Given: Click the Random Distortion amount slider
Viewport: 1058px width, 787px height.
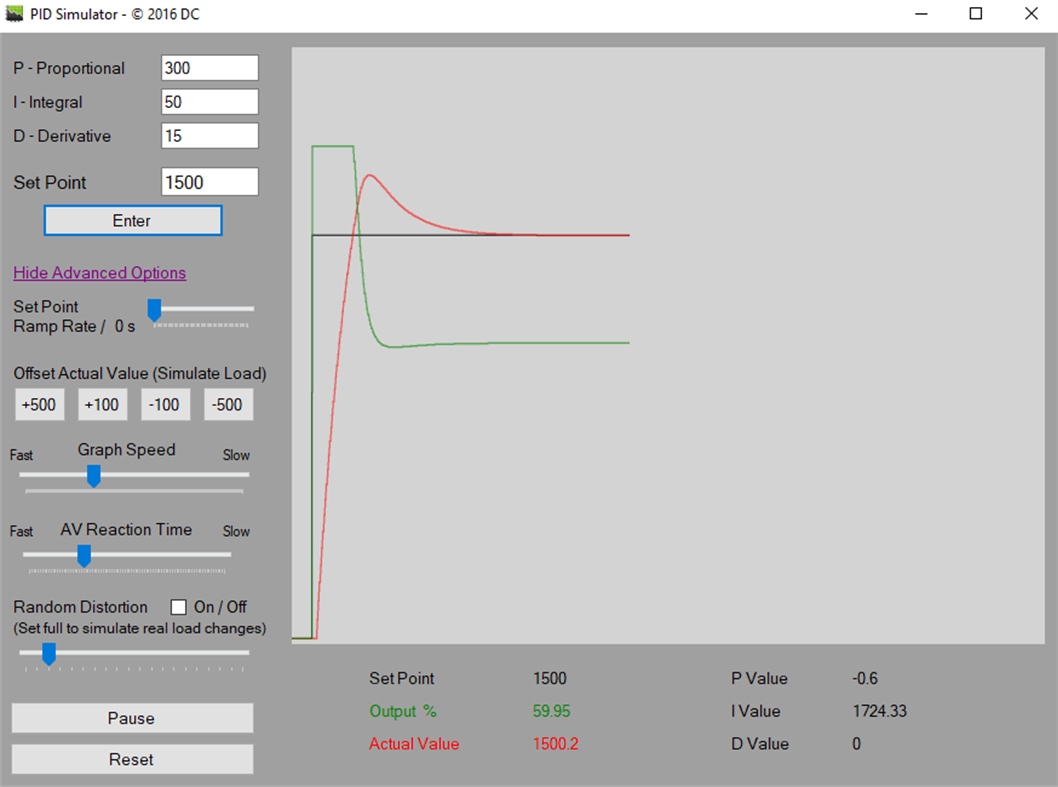Looking at the screenshot, I should click(47, 655).
